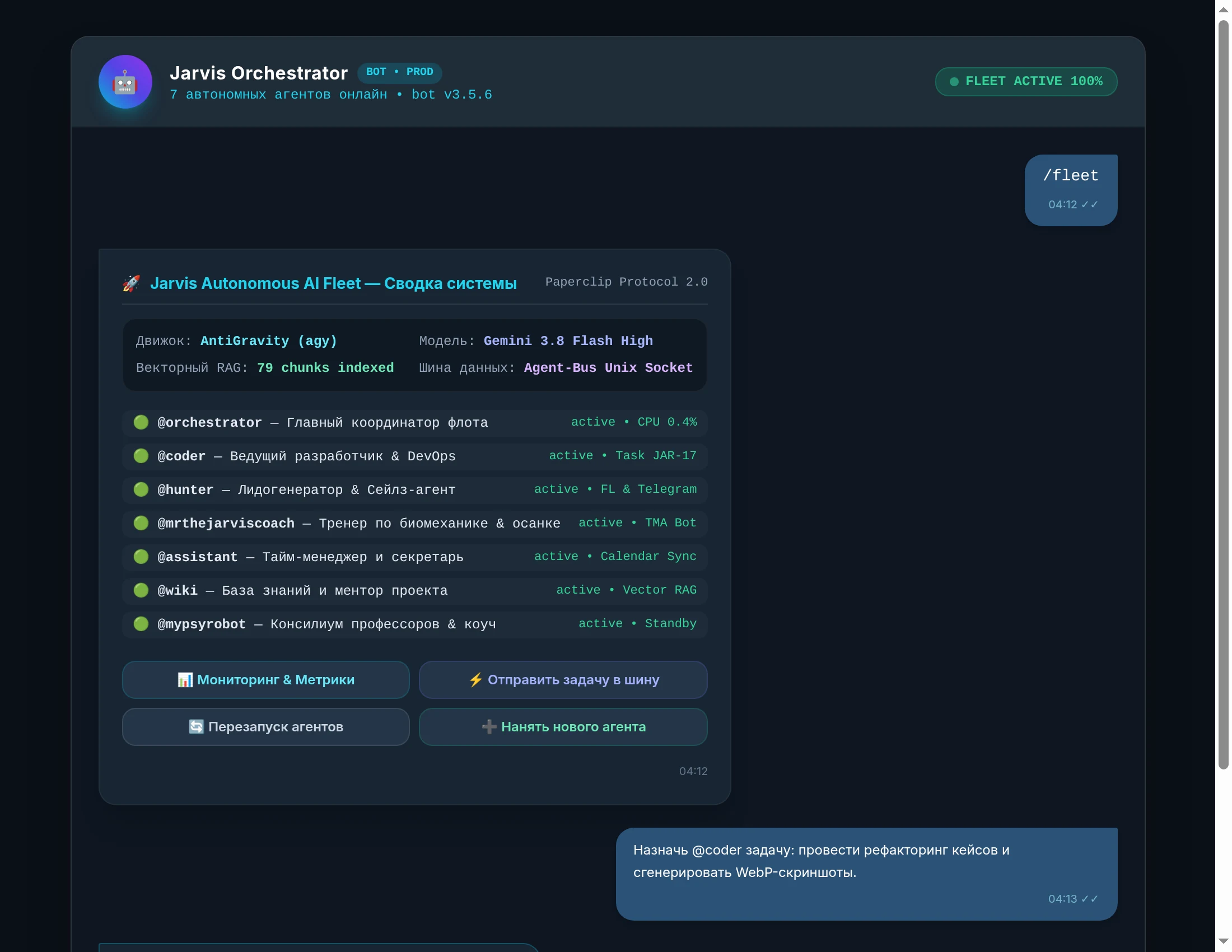Click Нанять нового агента button
Screen dimensions: 1232x952
pyautogui.click(x=563, y=726)
